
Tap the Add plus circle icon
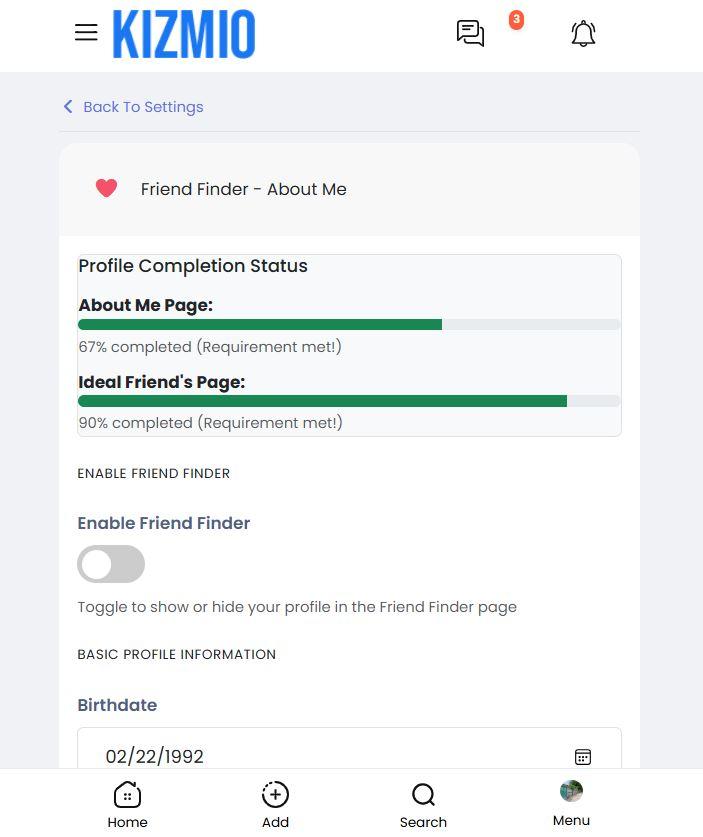(275, 794)
